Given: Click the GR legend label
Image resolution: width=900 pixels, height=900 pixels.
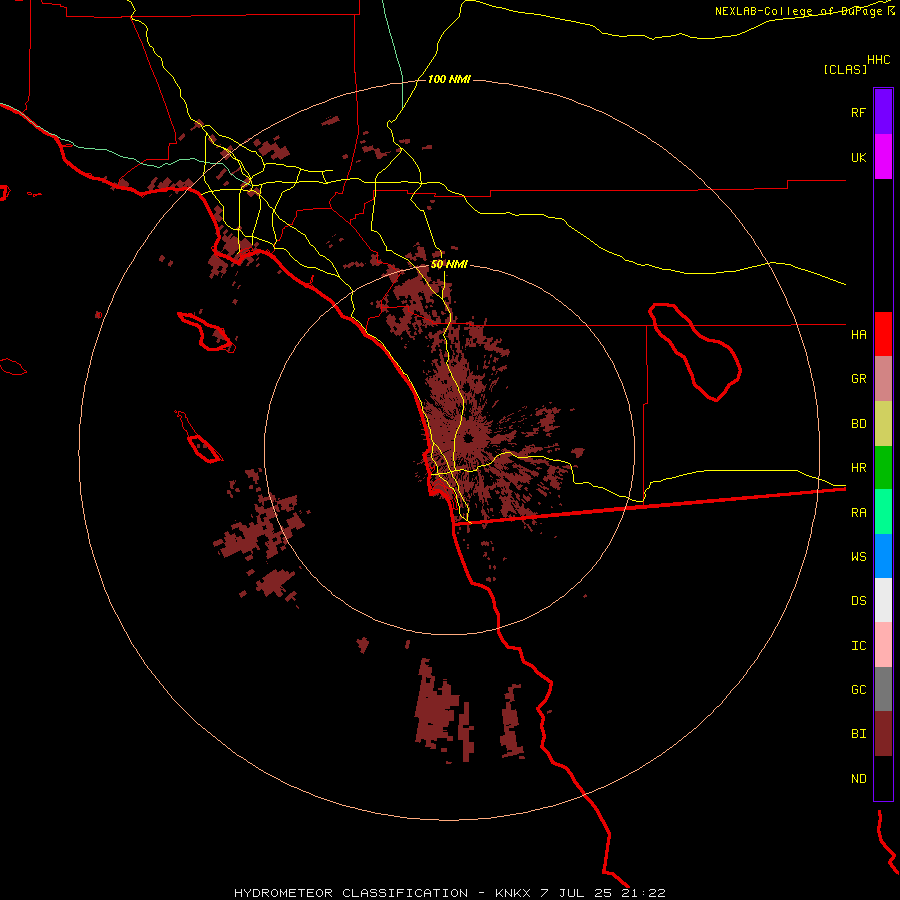Looking at the screenshot, I should tap(858, 379).
